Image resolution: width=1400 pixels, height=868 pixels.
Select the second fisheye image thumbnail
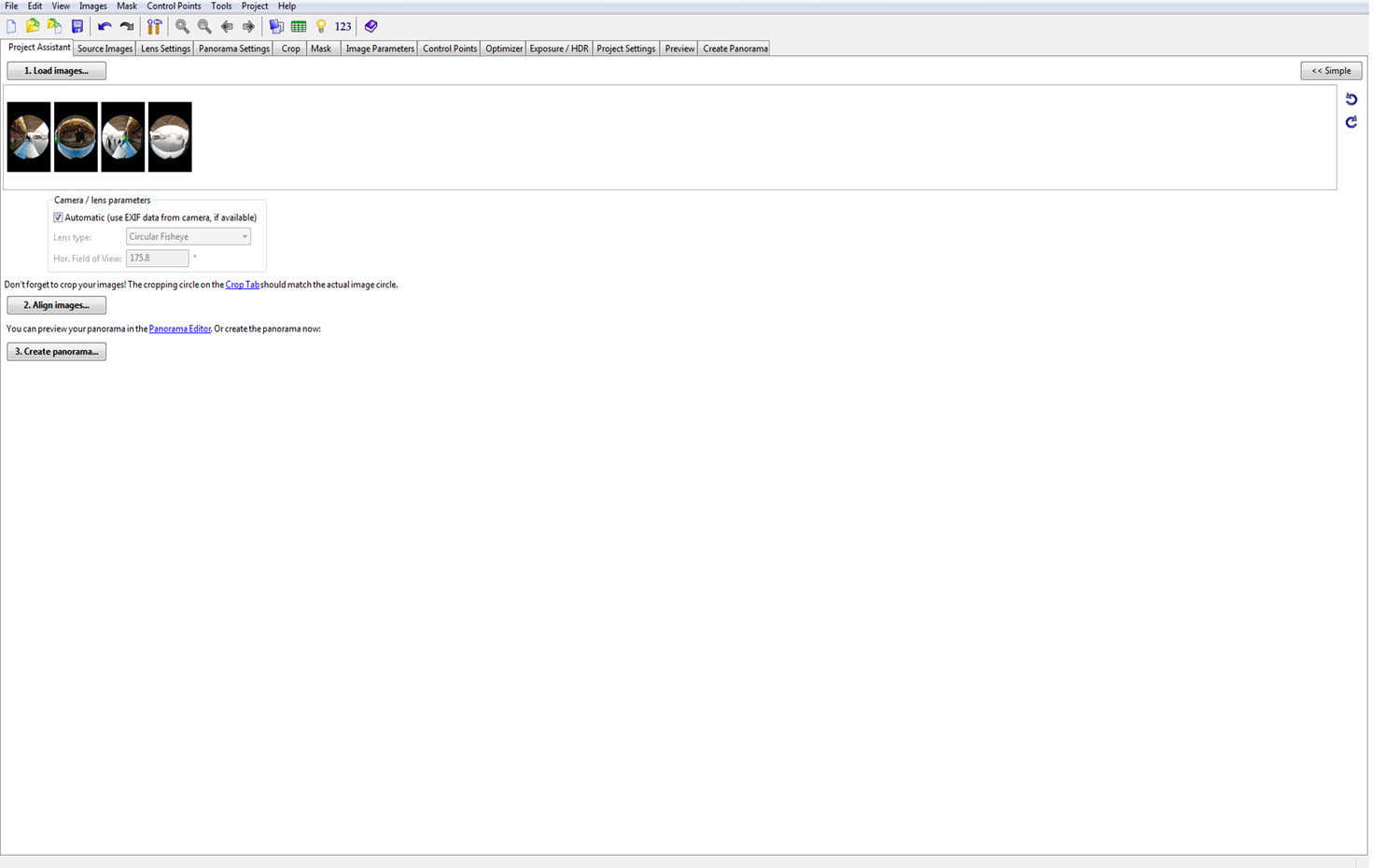(76, 137)
